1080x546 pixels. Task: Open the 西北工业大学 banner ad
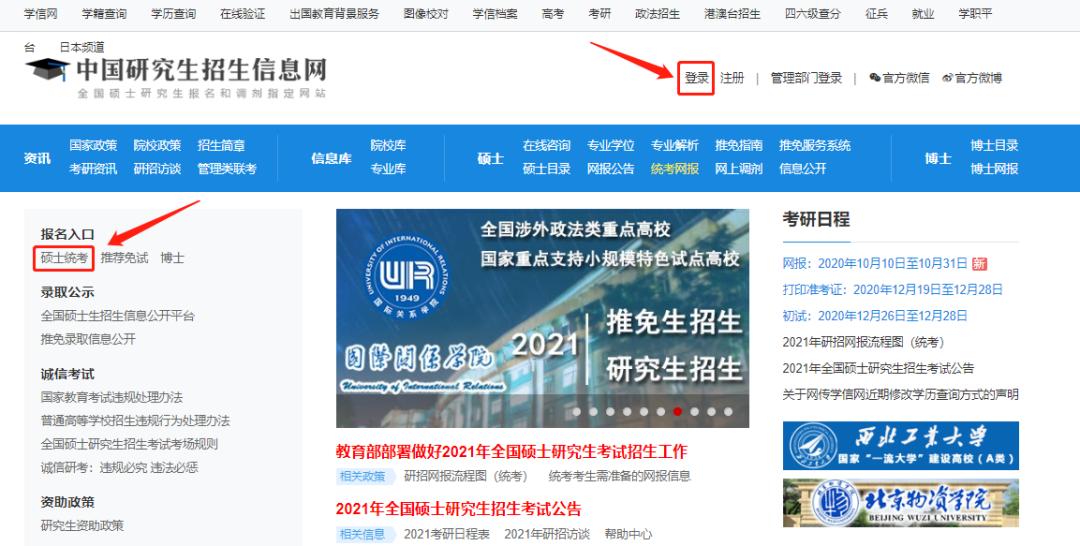coord(900,446)
